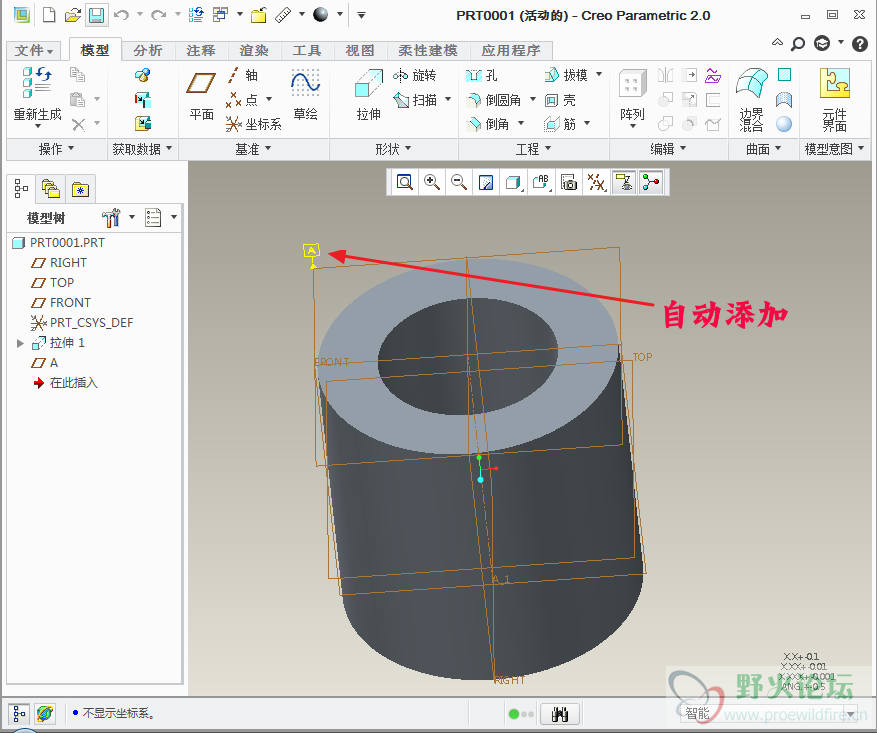Open the Component Interface (元件界面) tool
Screen dimensions: 877x733
834,100
